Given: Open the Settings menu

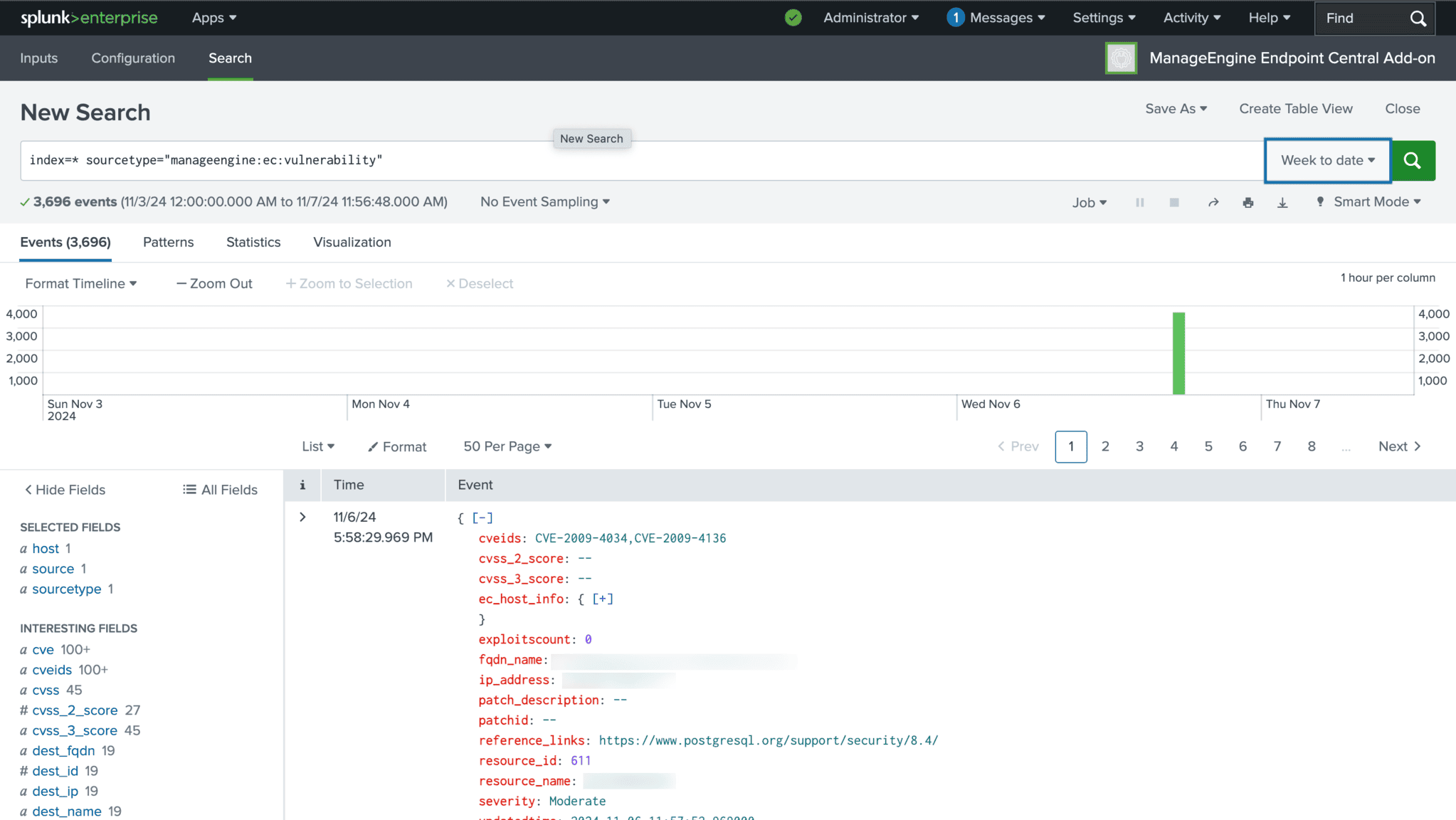Looking at the screenshot, I should [x=1104, y=18].
